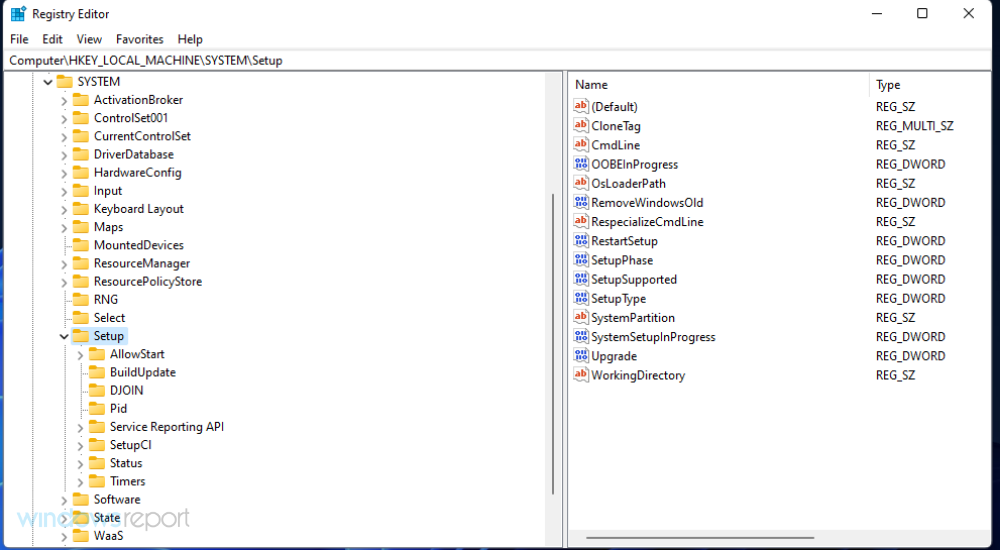The image size is (1000, 550).
Task: Expand the DriverDatabase key
Action: (x=64, y=154)
